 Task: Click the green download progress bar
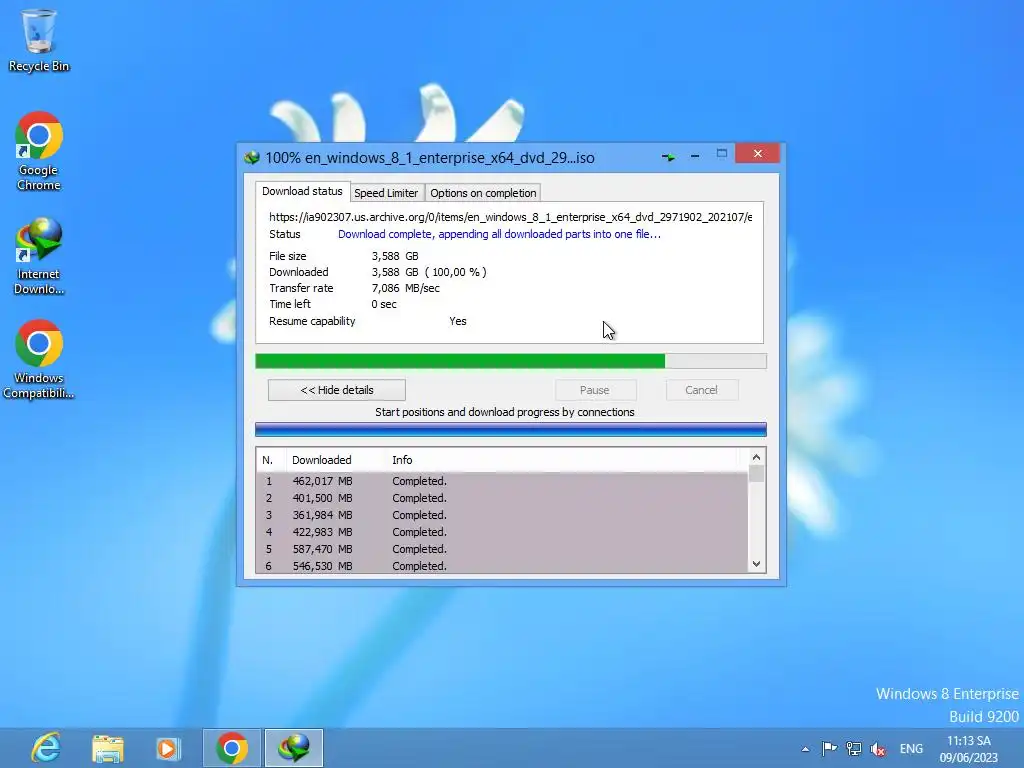click(x=511, y=361)
